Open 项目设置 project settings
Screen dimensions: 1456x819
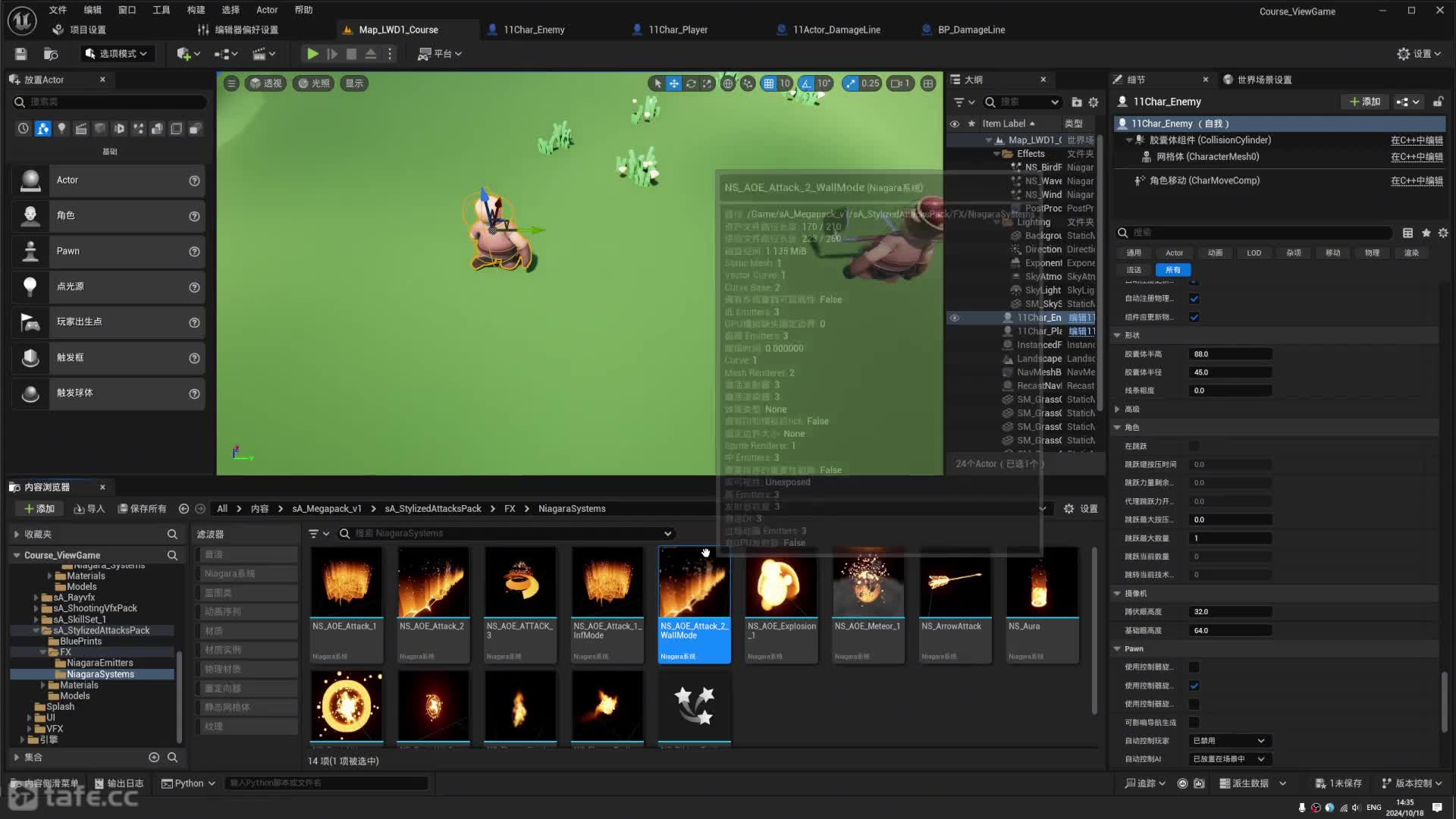(x=80, y=30)
